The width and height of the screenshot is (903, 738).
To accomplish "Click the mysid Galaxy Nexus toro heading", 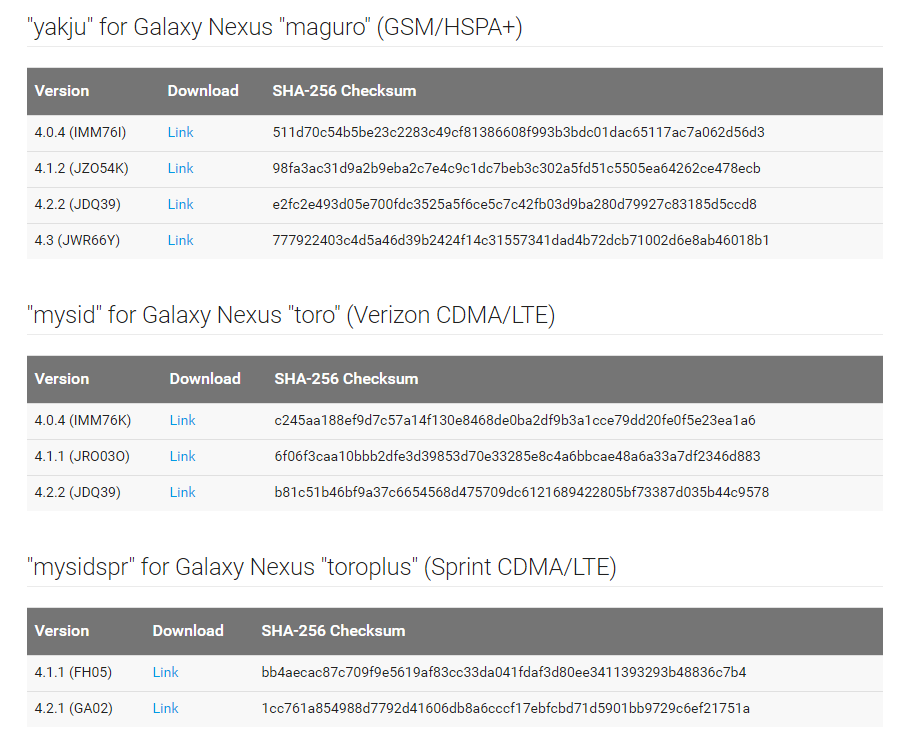I will 290,316.
